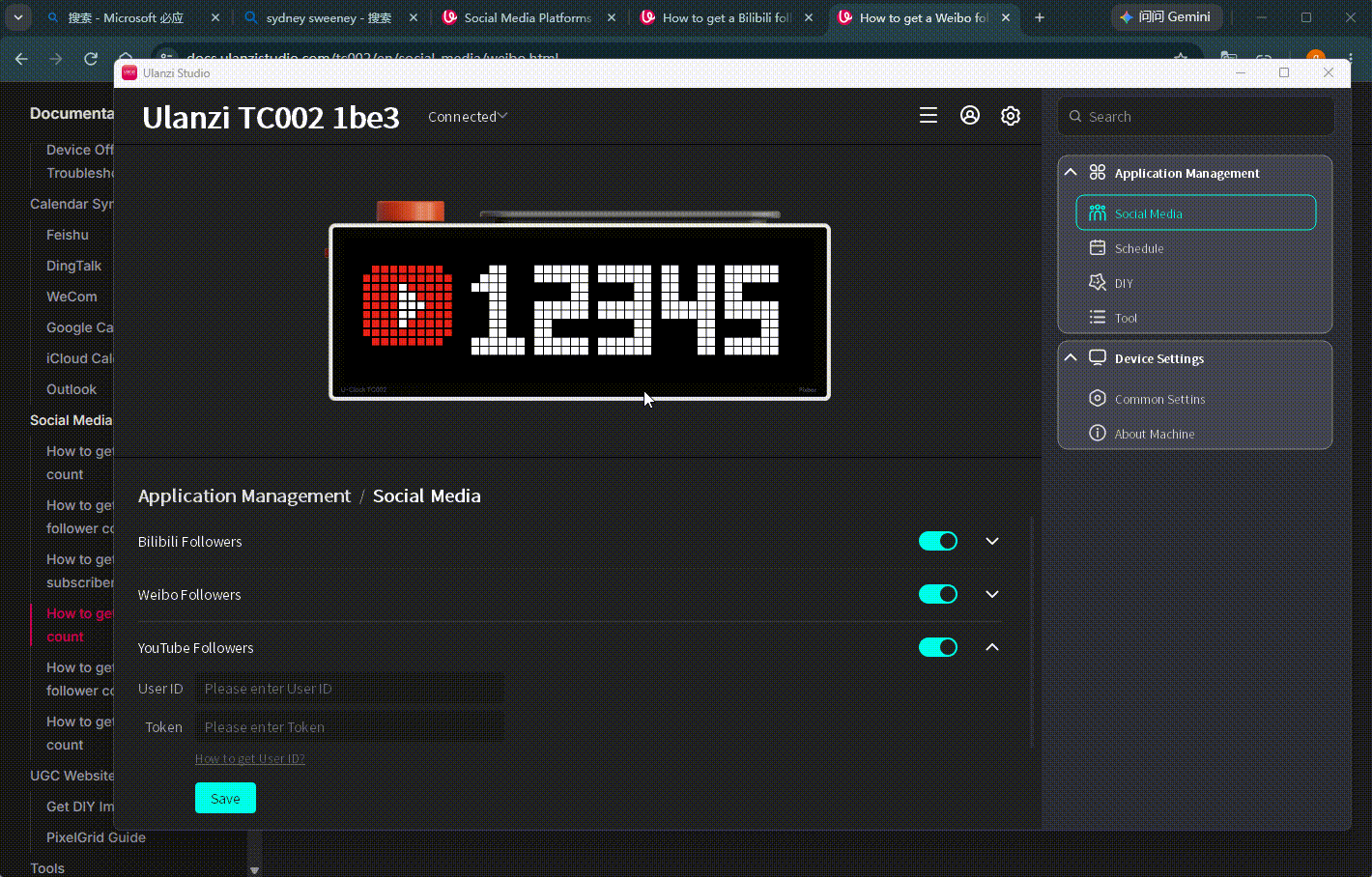The image size is (1372, 877).
Task: Open Feishu docs page in sidebar
Action: click(68, 235)
